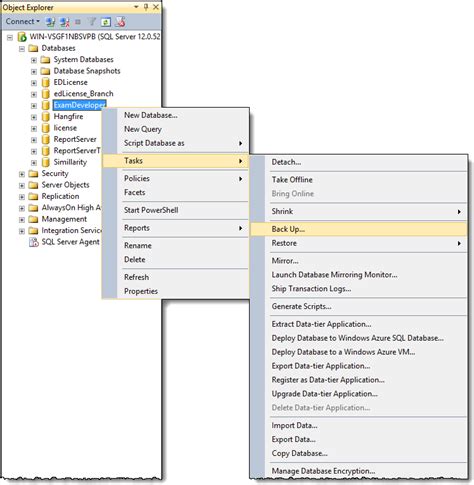Select the Server Objects tree item
474x485 pixels.
(x=65, y=185)
